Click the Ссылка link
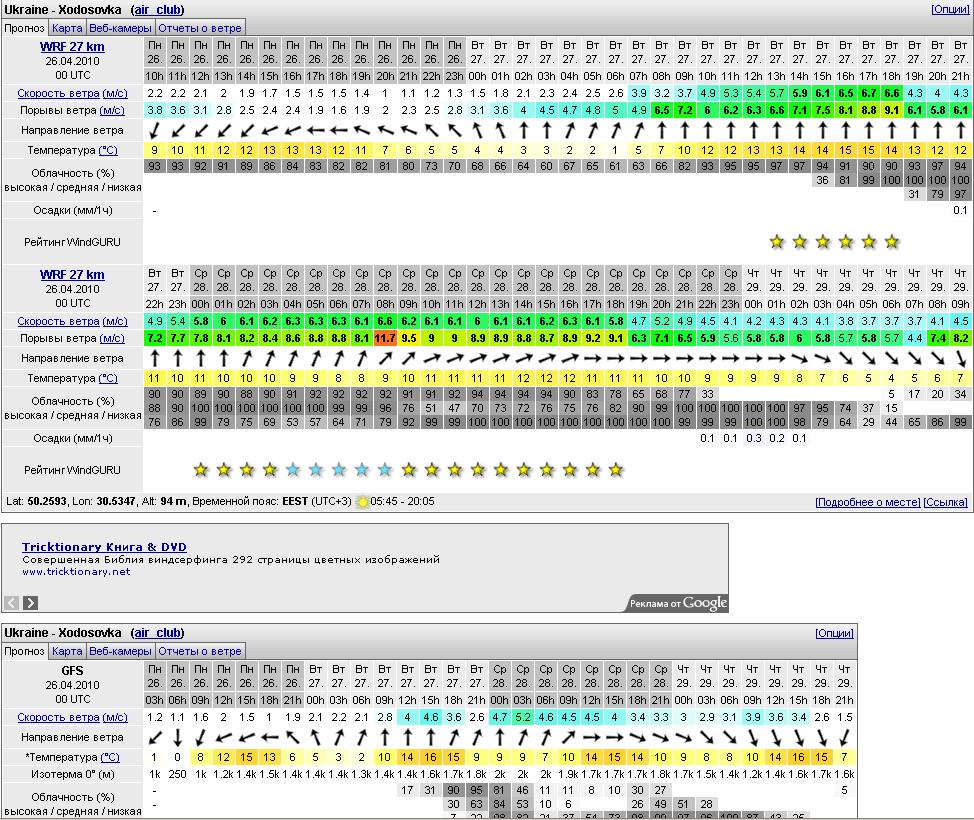 tap(945, 502)
